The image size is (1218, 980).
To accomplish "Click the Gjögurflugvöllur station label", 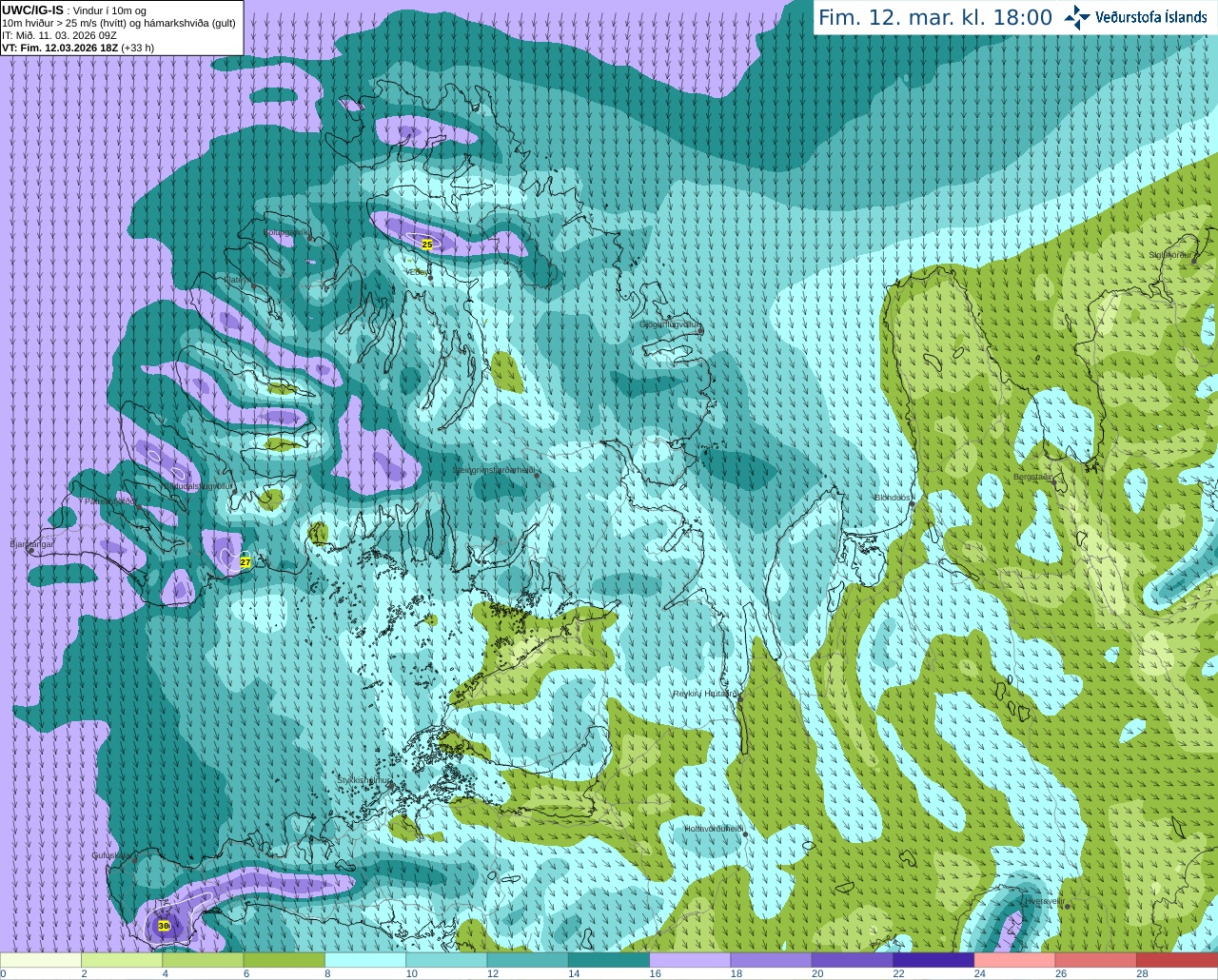I will tap(671, 324).
